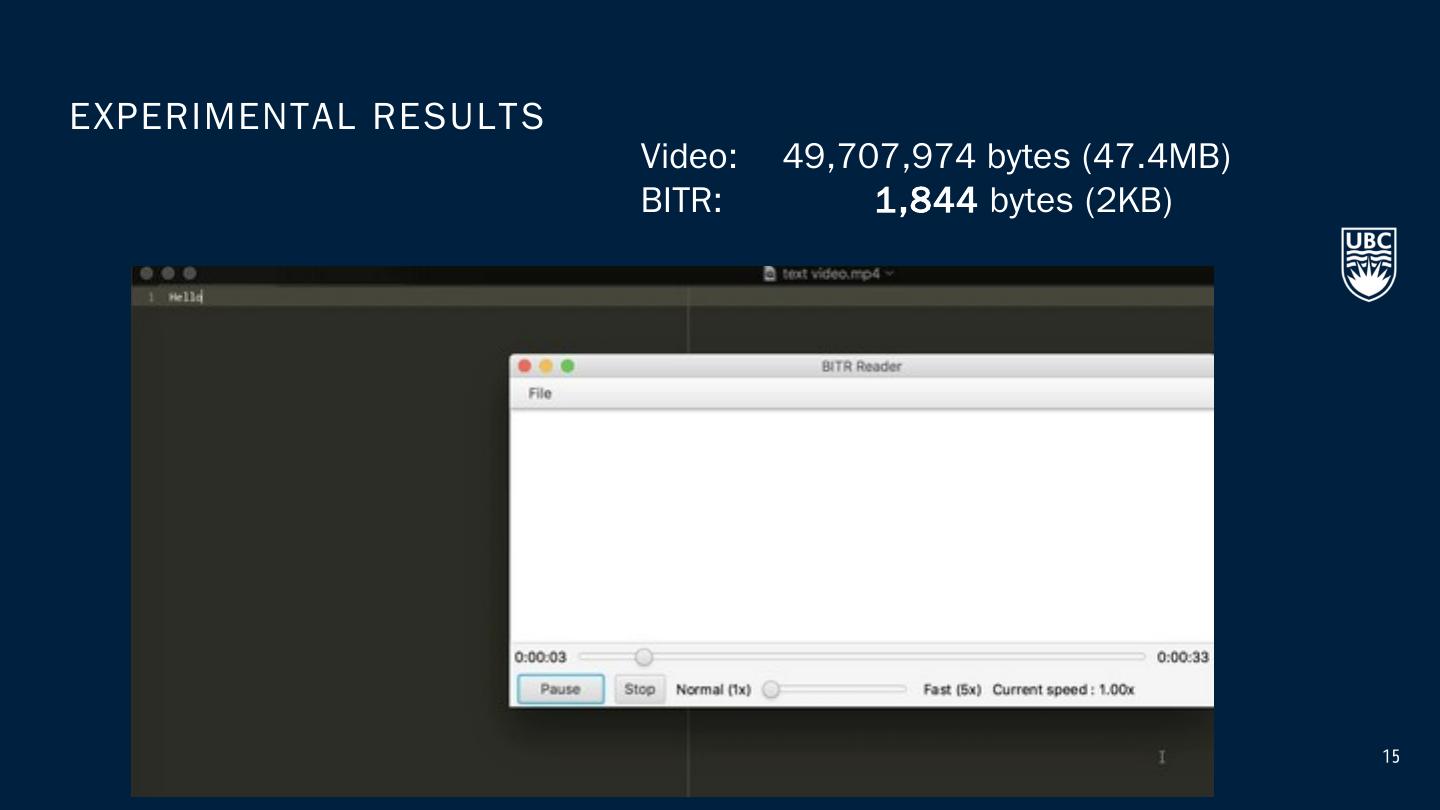Click the EXPERIMENTAL RESULTS heading
The image size is (1440, 810).
tap(307, 117)
